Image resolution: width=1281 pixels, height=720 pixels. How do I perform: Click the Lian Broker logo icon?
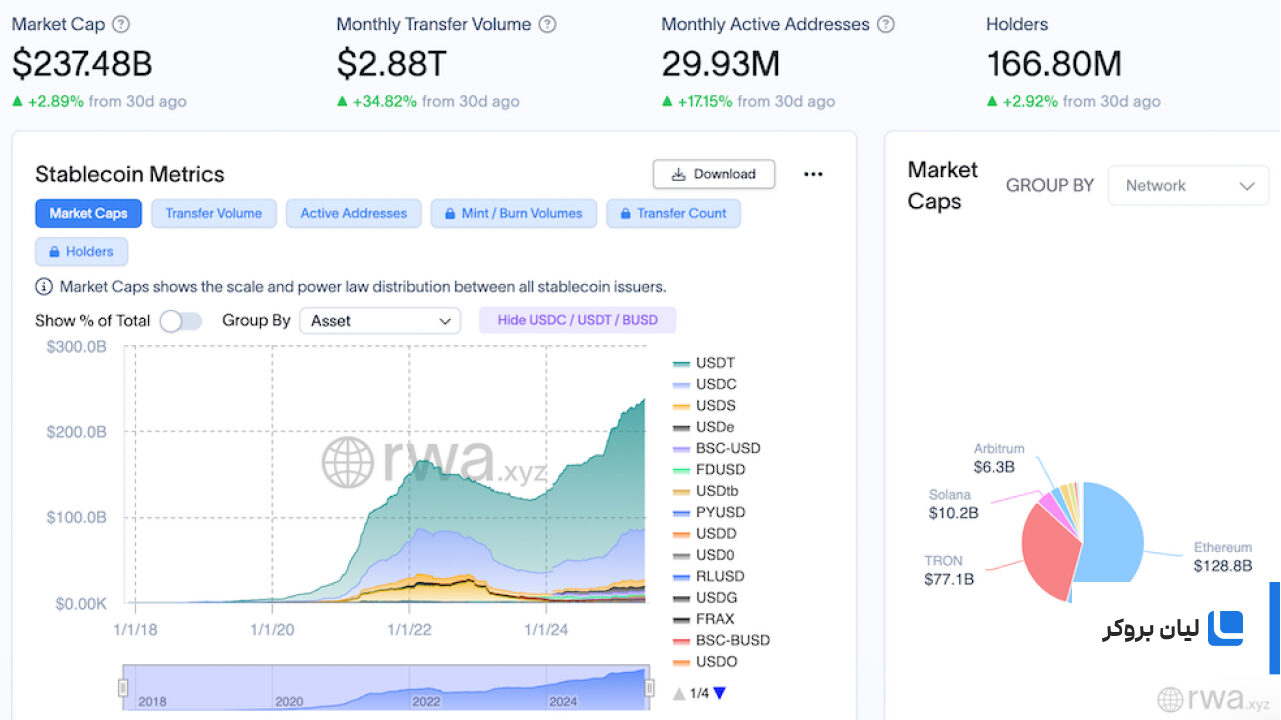[1225, 628]
